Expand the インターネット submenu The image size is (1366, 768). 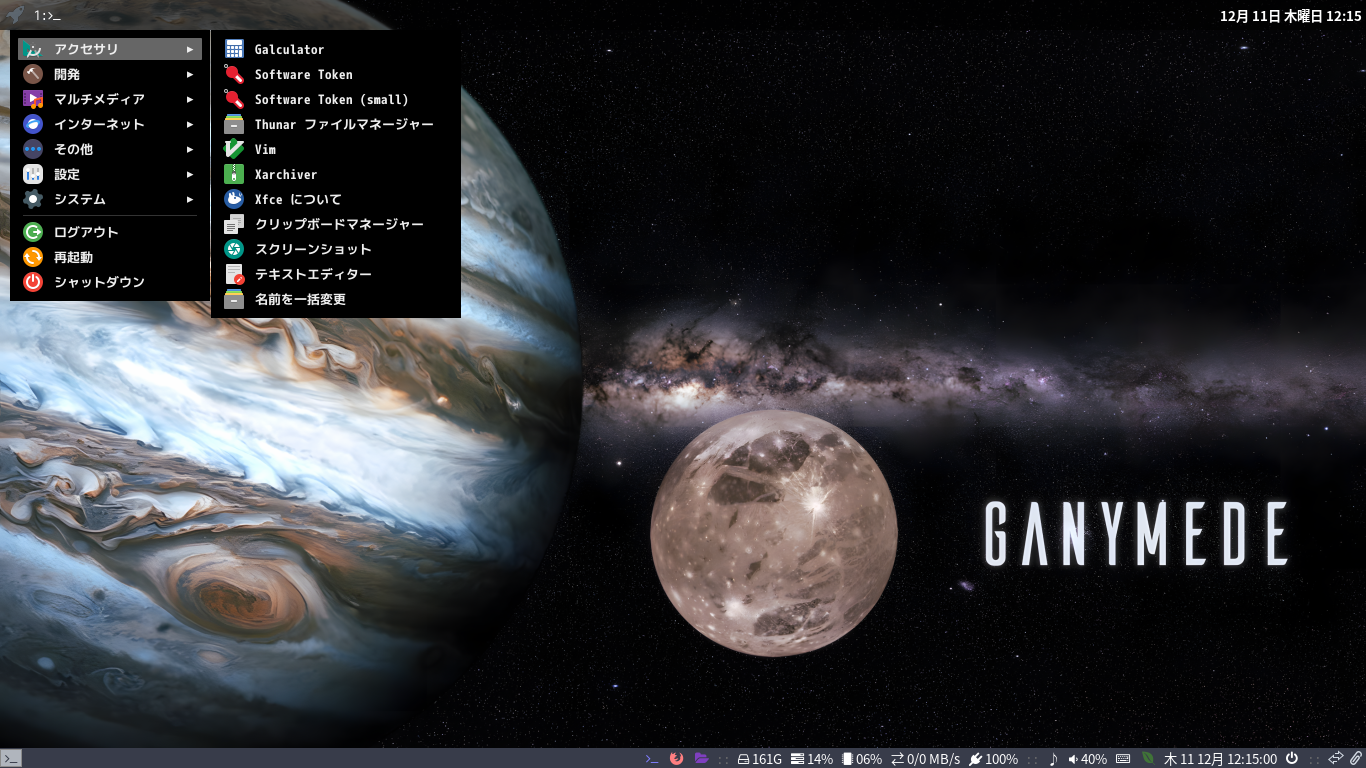coord(110,124)
